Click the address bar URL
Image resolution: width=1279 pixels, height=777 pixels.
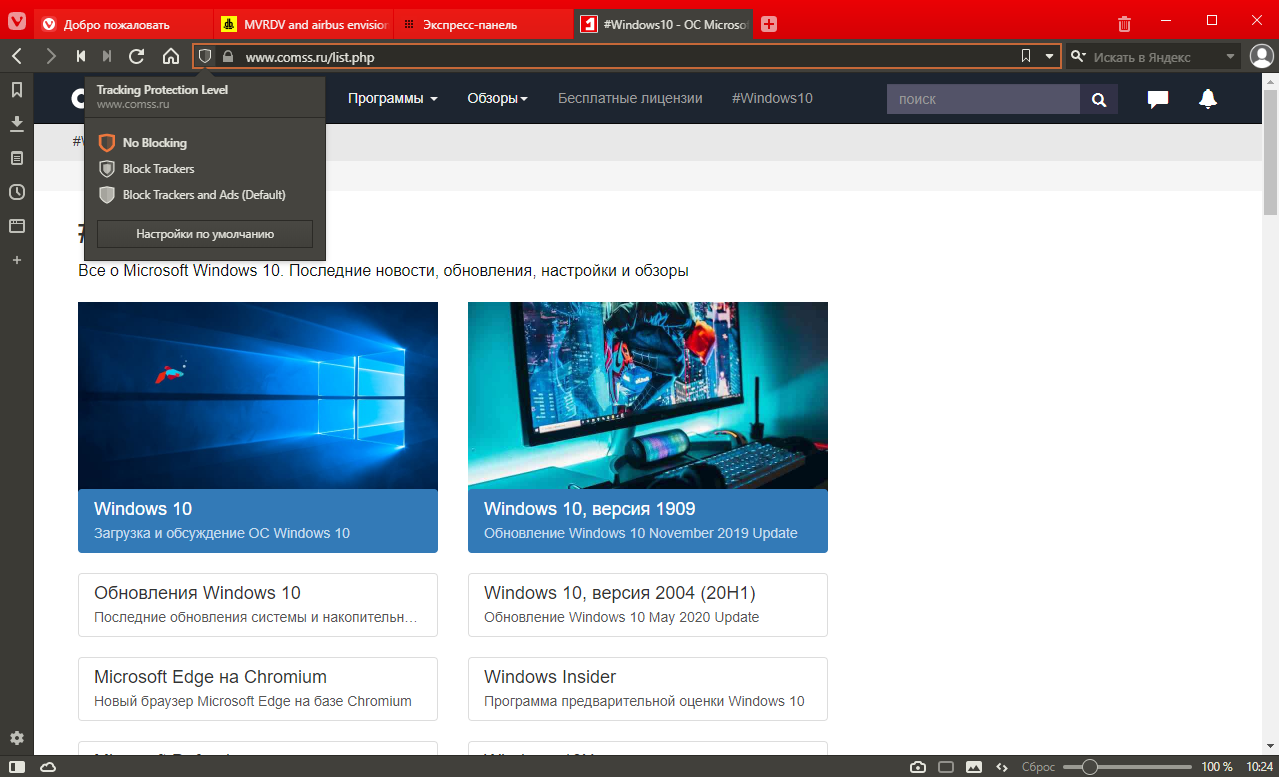310,57
